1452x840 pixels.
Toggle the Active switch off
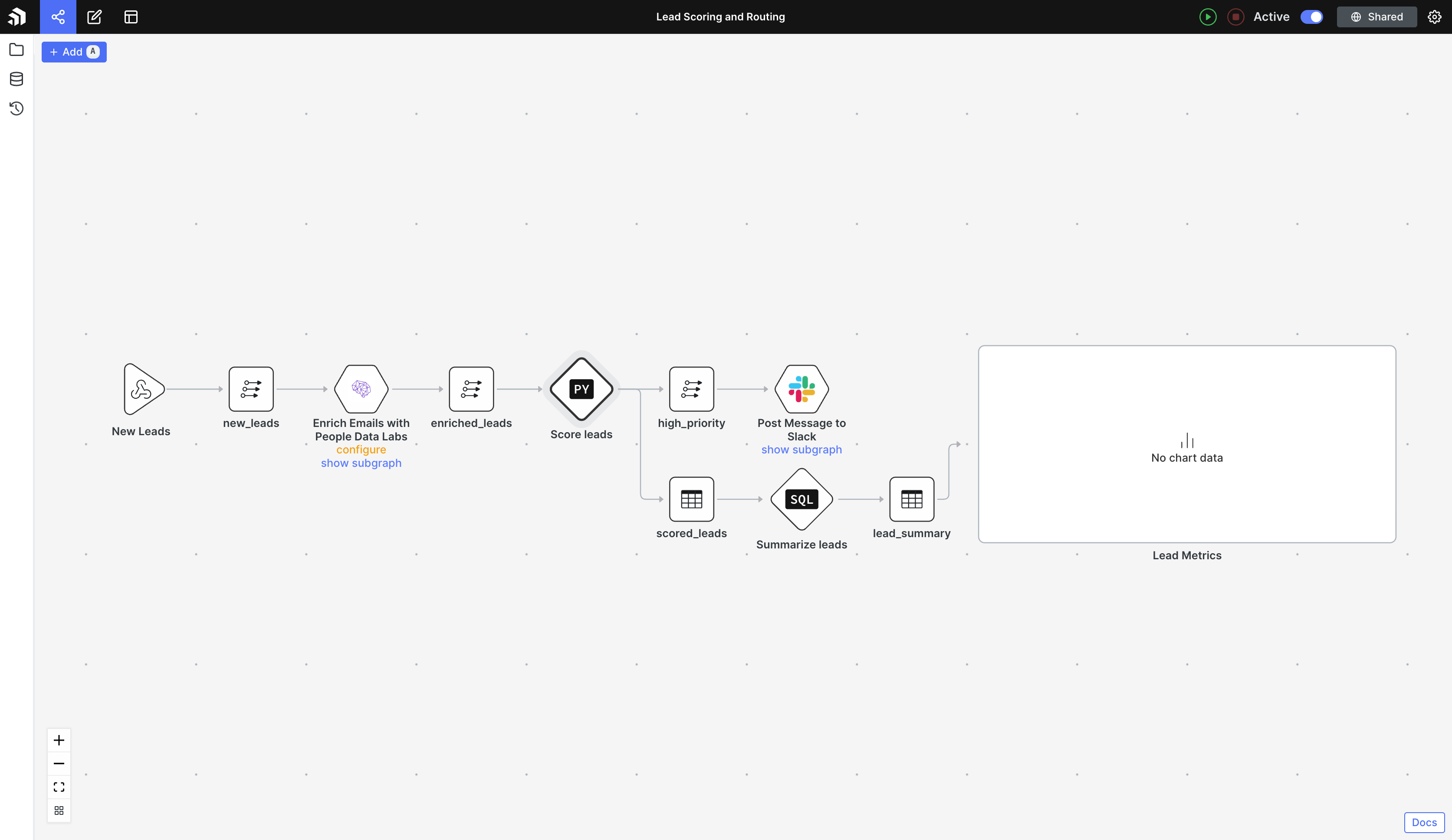coord(1311,17)
